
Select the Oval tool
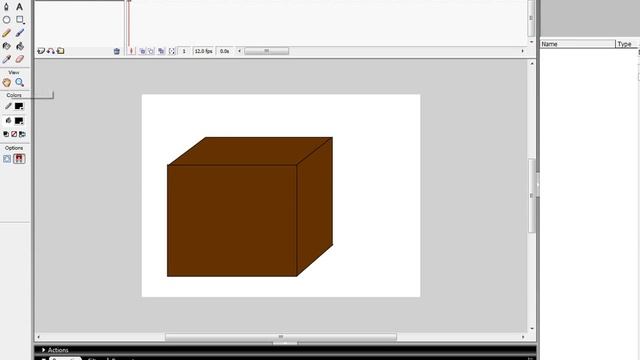[7, 19]
